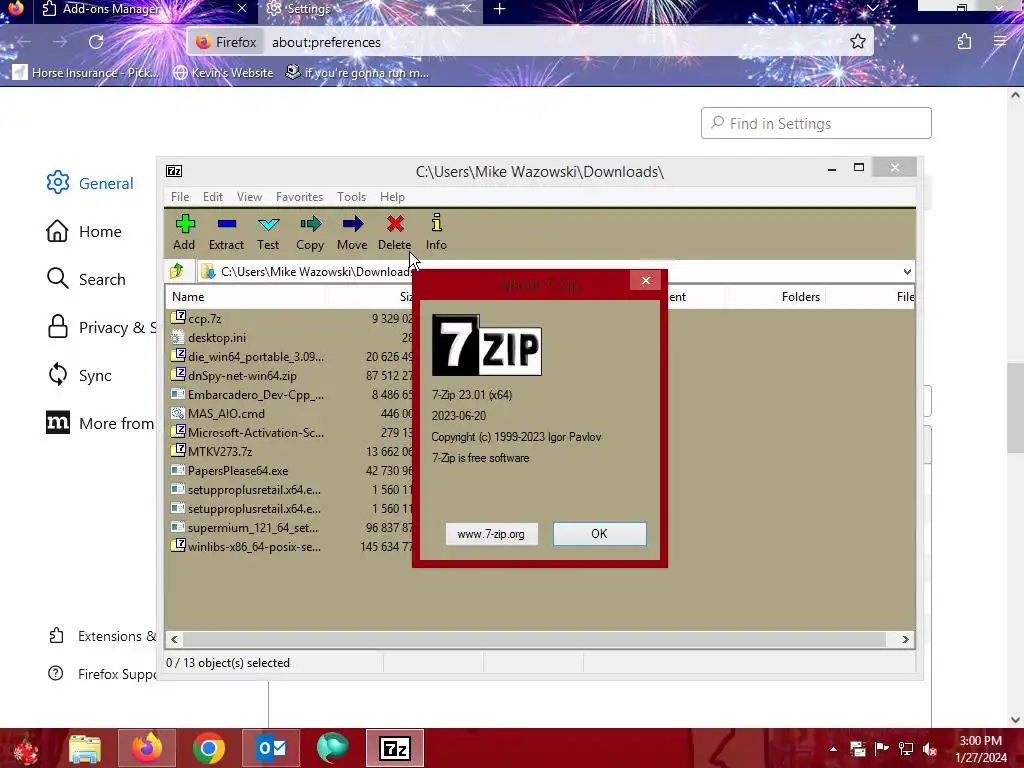
Task: Click the MAS_AIO.cmd script icon
Action: [x=178, y=413]
